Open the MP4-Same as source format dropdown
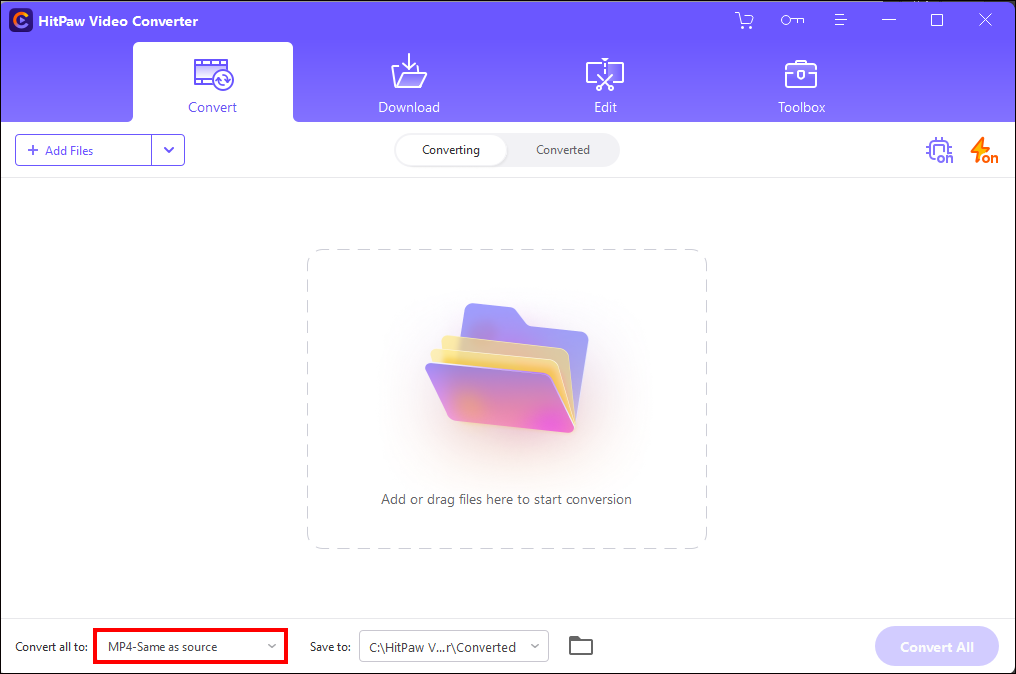1016x674 pixels. click(x=190, y=646)
